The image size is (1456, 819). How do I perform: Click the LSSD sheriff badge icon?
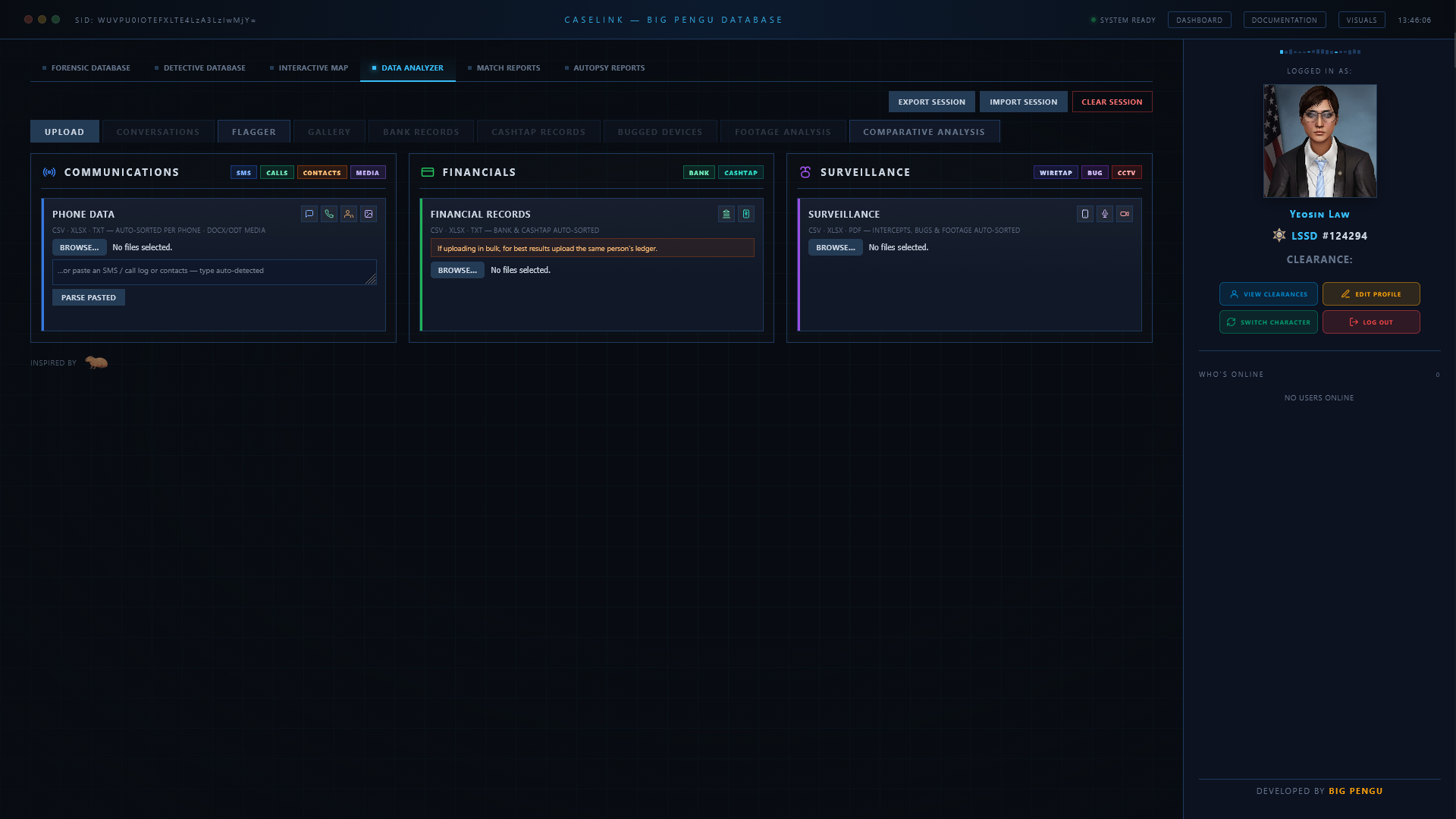[x=1279, y=235]
